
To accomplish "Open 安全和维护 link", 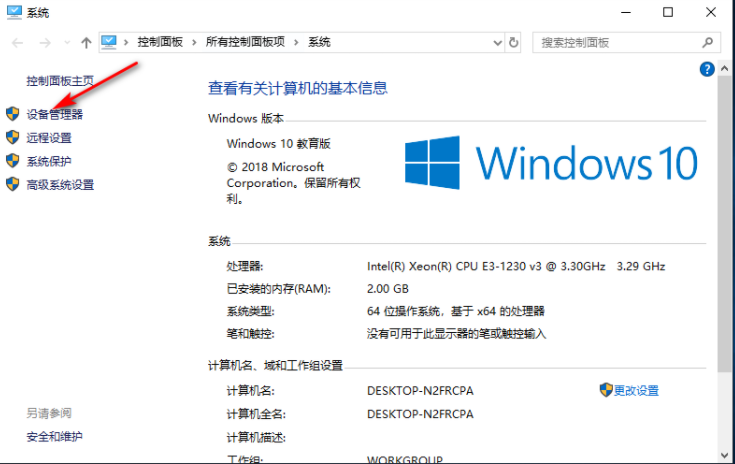I will pyautogui.click(x=55, y=436).
